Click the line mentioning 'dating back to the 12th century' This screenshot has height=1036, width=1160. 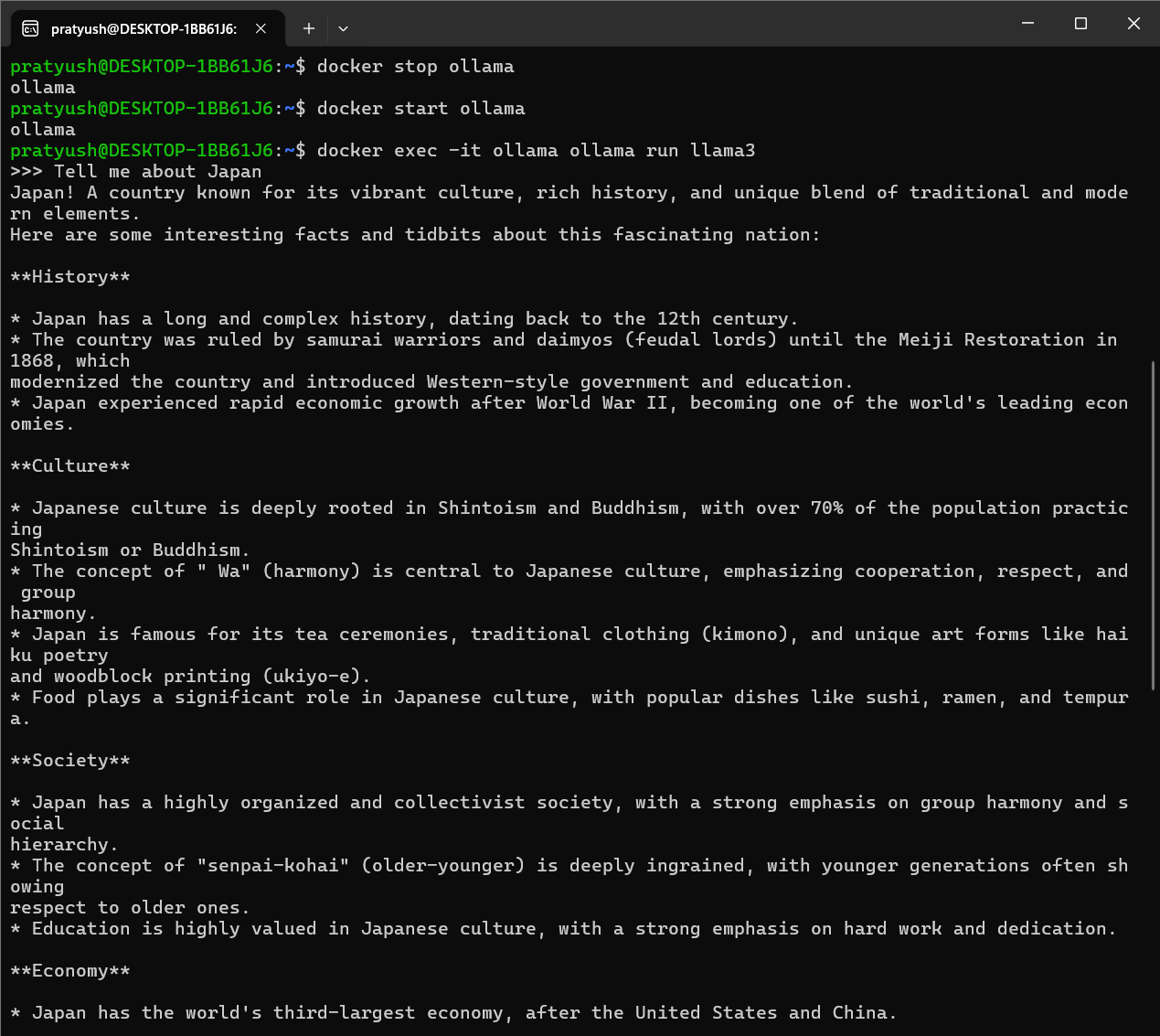pos(404,318)
